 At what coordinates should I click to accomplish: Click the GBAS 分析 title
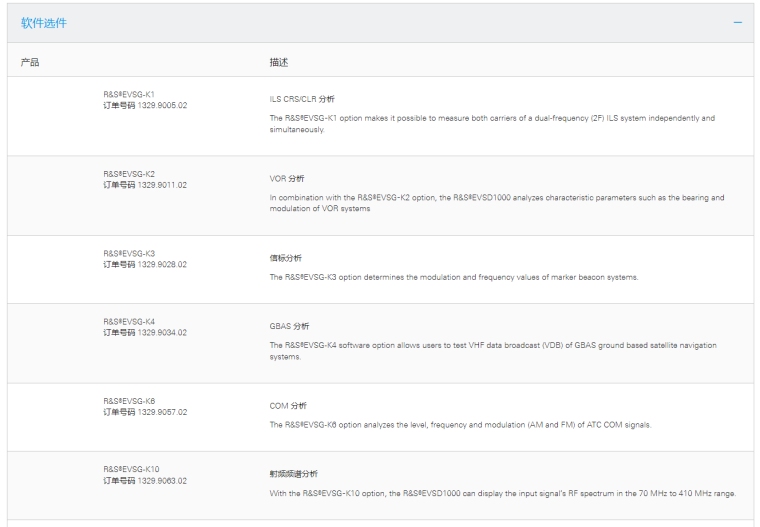point(291,326)
